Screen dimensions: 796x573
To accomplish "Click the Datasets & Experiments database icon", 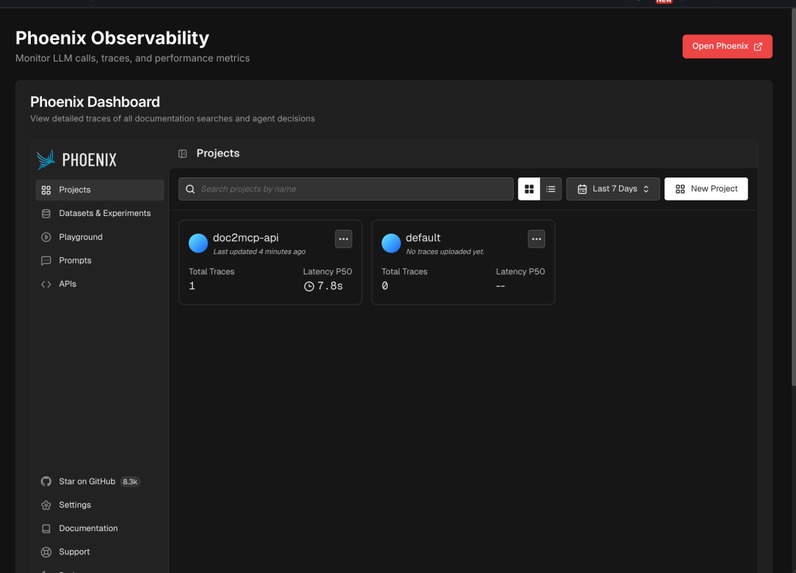I will tap(46, 213).
